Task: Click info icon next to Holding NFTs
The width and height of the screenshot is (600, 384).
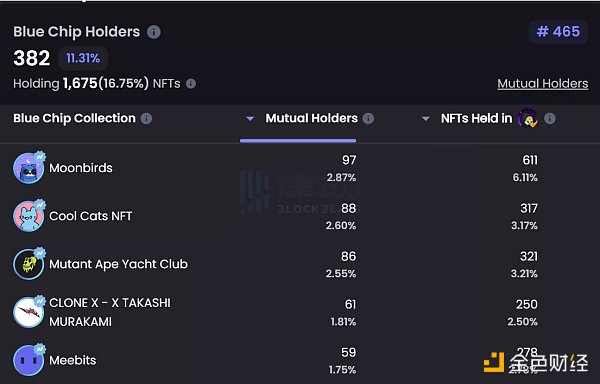Action: point(191,83)
